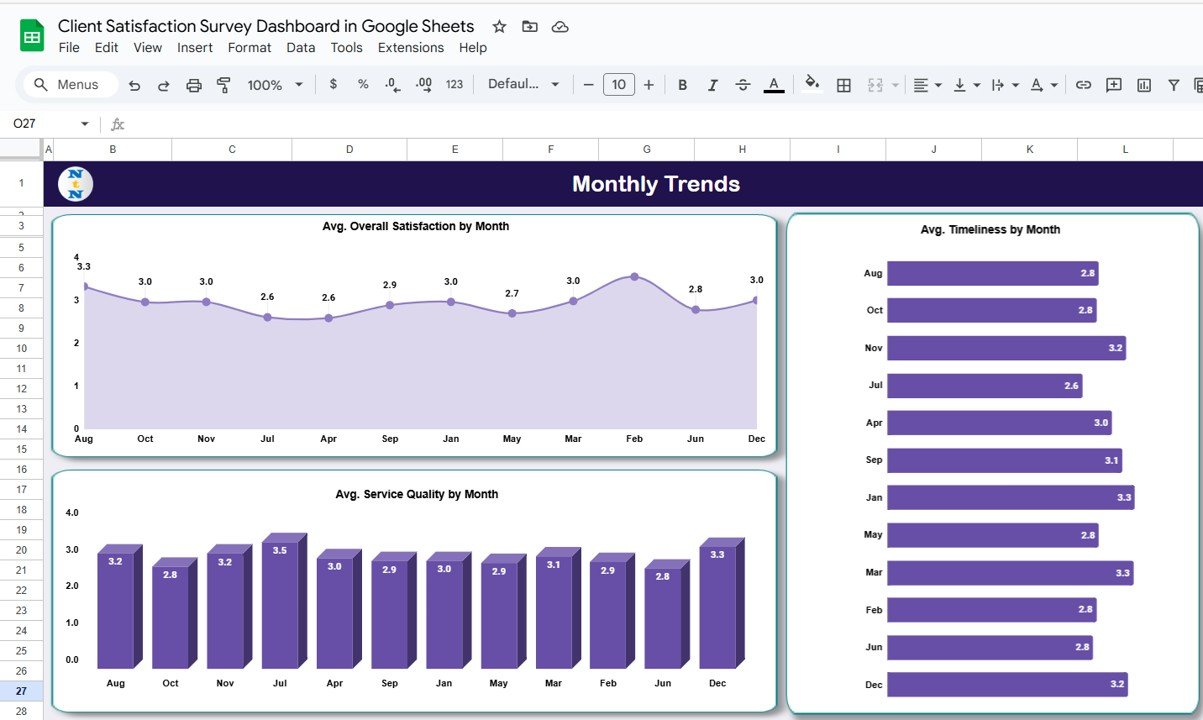Star this spreadsheet document
The height and width of the screenshot is (720, 1203).
[x=499, y=27]
